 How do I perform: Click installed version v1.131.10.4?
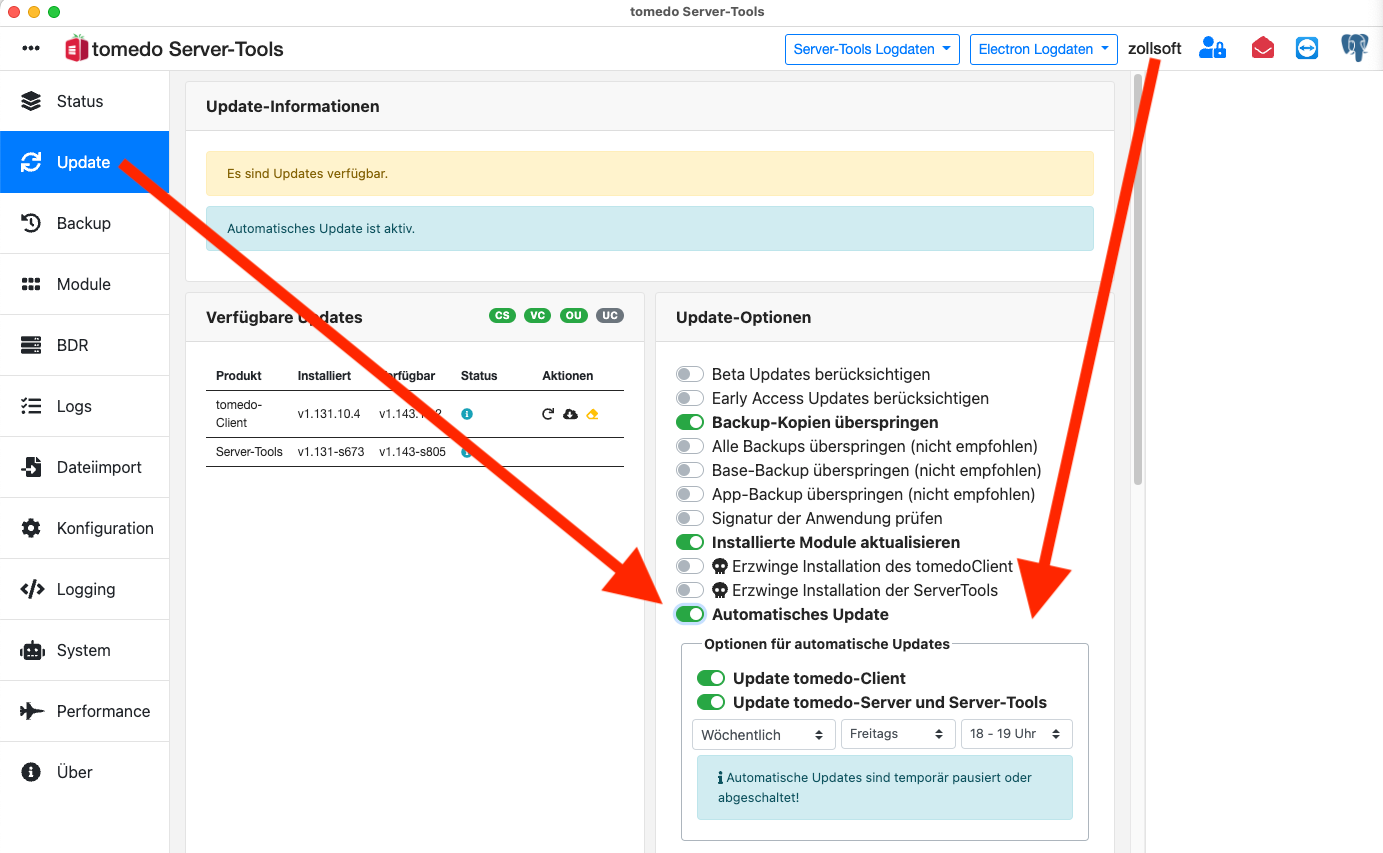[329, 414]
